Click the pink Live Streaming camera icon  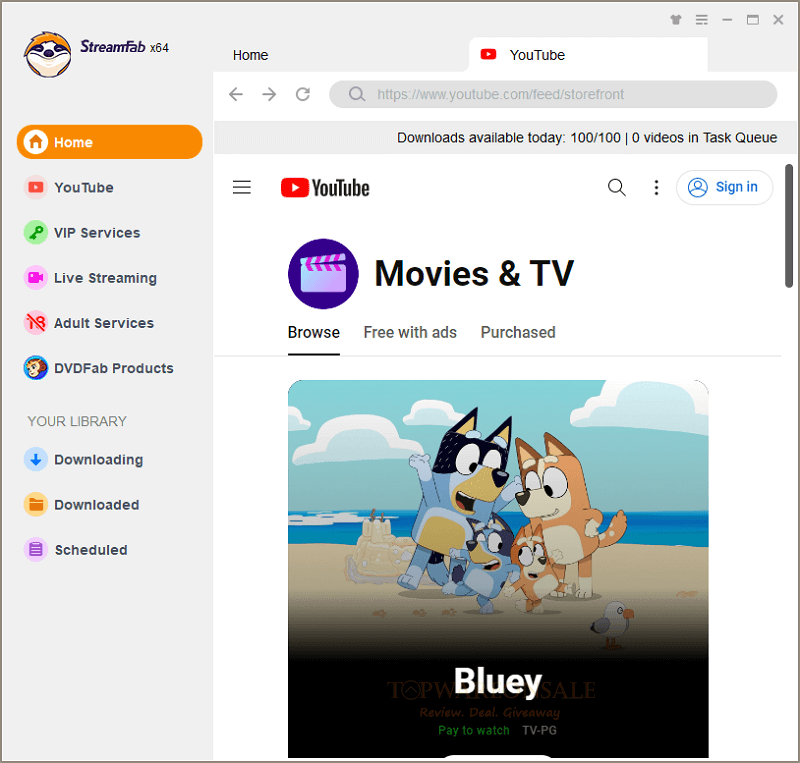pyautogui.click(x=36, y=278)
